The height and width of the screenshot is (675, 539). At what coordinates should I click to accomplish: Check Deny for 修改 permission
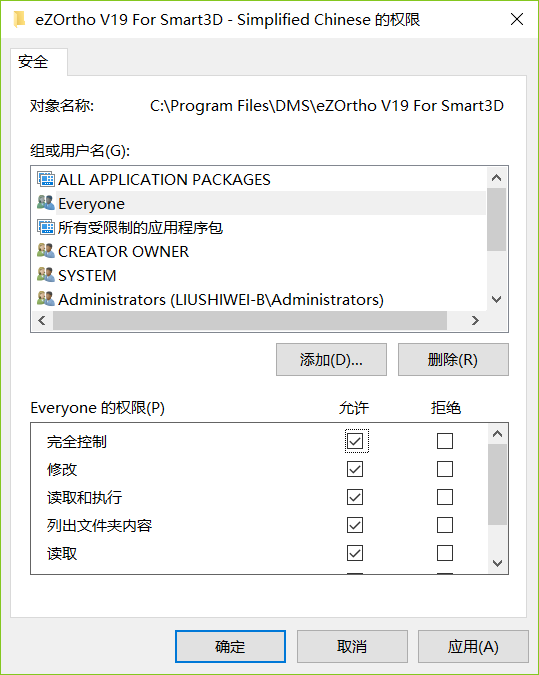[445, 469]
